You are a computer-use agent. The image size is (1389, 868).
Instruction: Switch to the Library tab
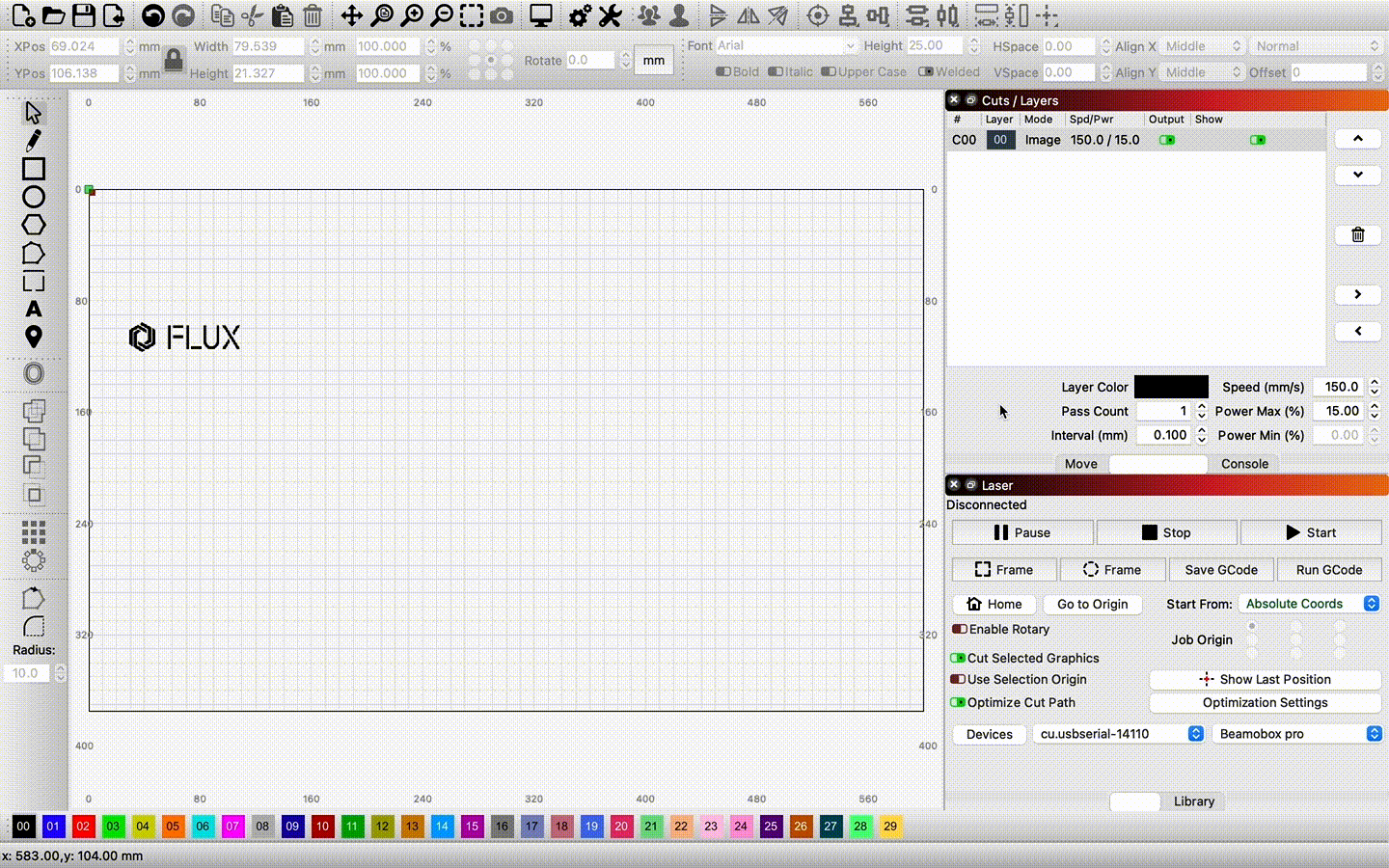(1194, 801)
